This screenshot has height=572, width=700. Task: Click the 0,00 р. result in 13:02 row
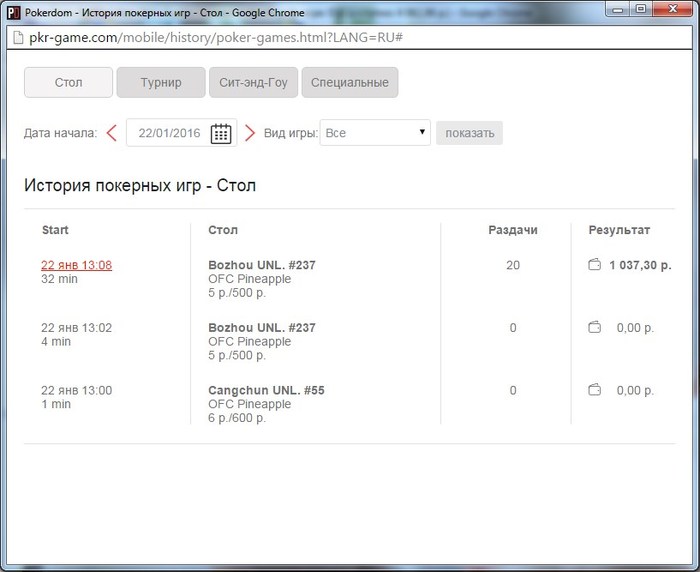coord(635,328)
